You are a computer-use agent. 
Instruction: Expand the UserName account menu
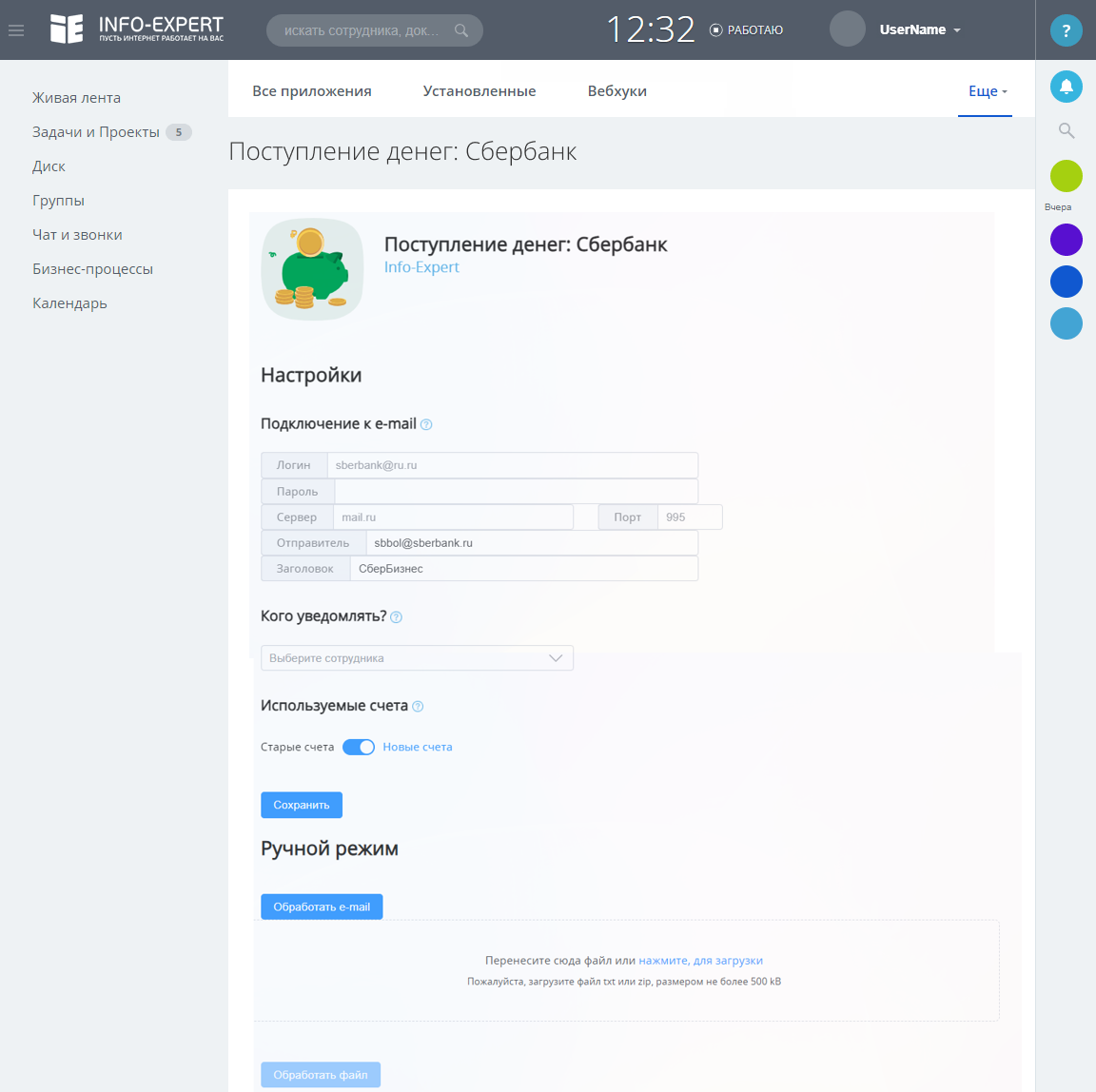(x=919, y=30)
